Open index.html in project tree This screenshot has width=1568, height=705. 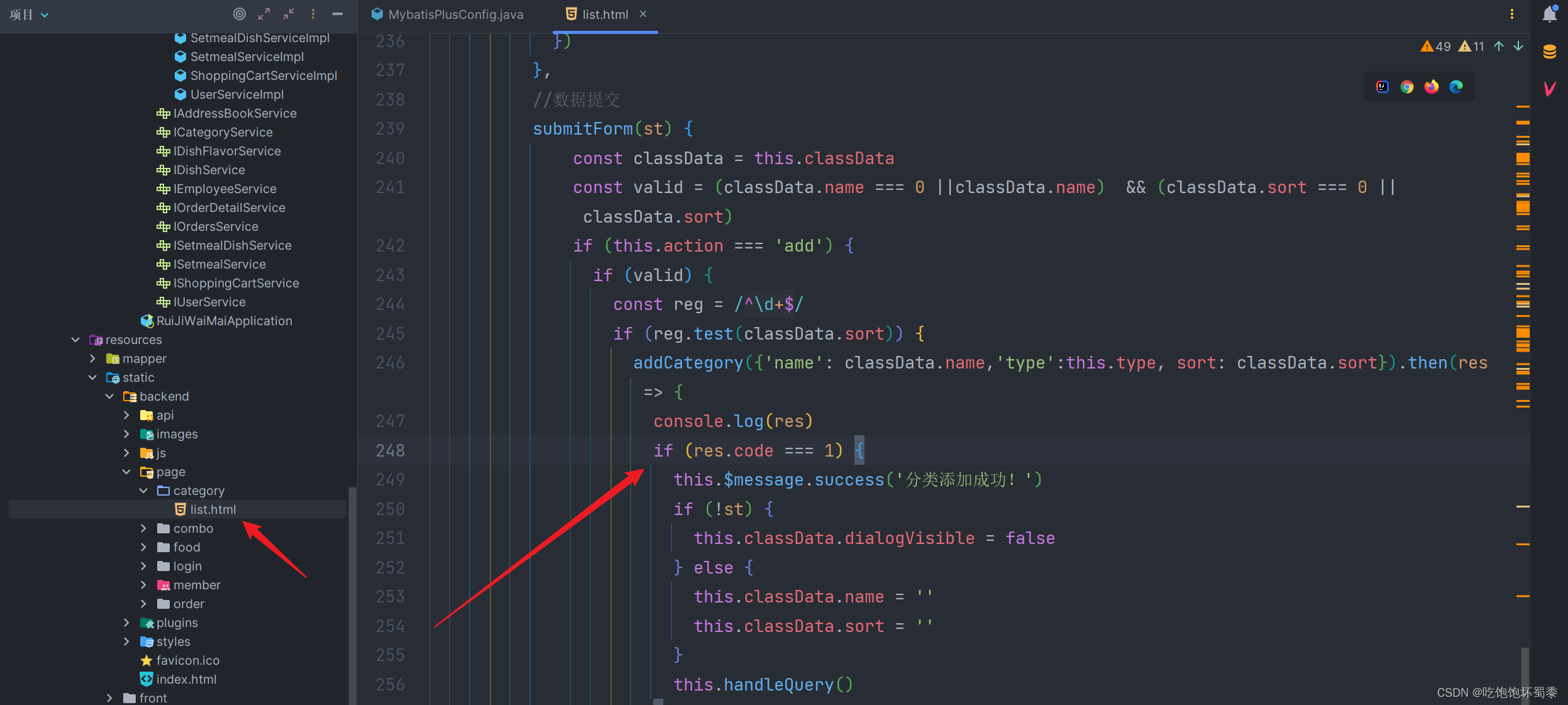coord(186,679)
